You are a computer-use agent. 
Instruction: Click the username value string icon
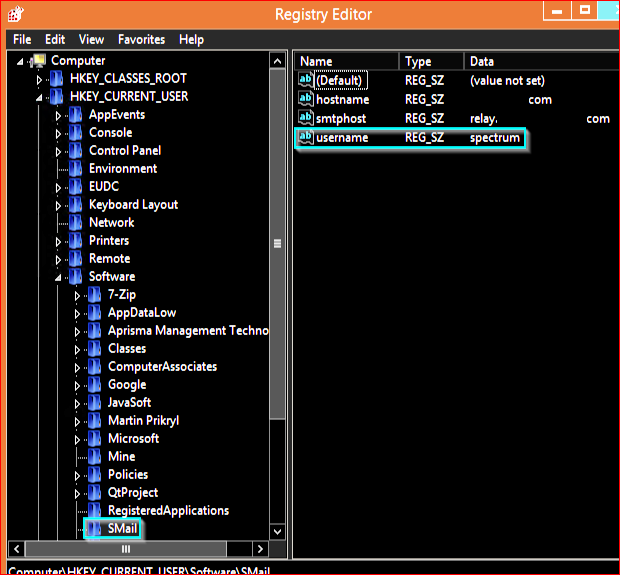[306, 137]
